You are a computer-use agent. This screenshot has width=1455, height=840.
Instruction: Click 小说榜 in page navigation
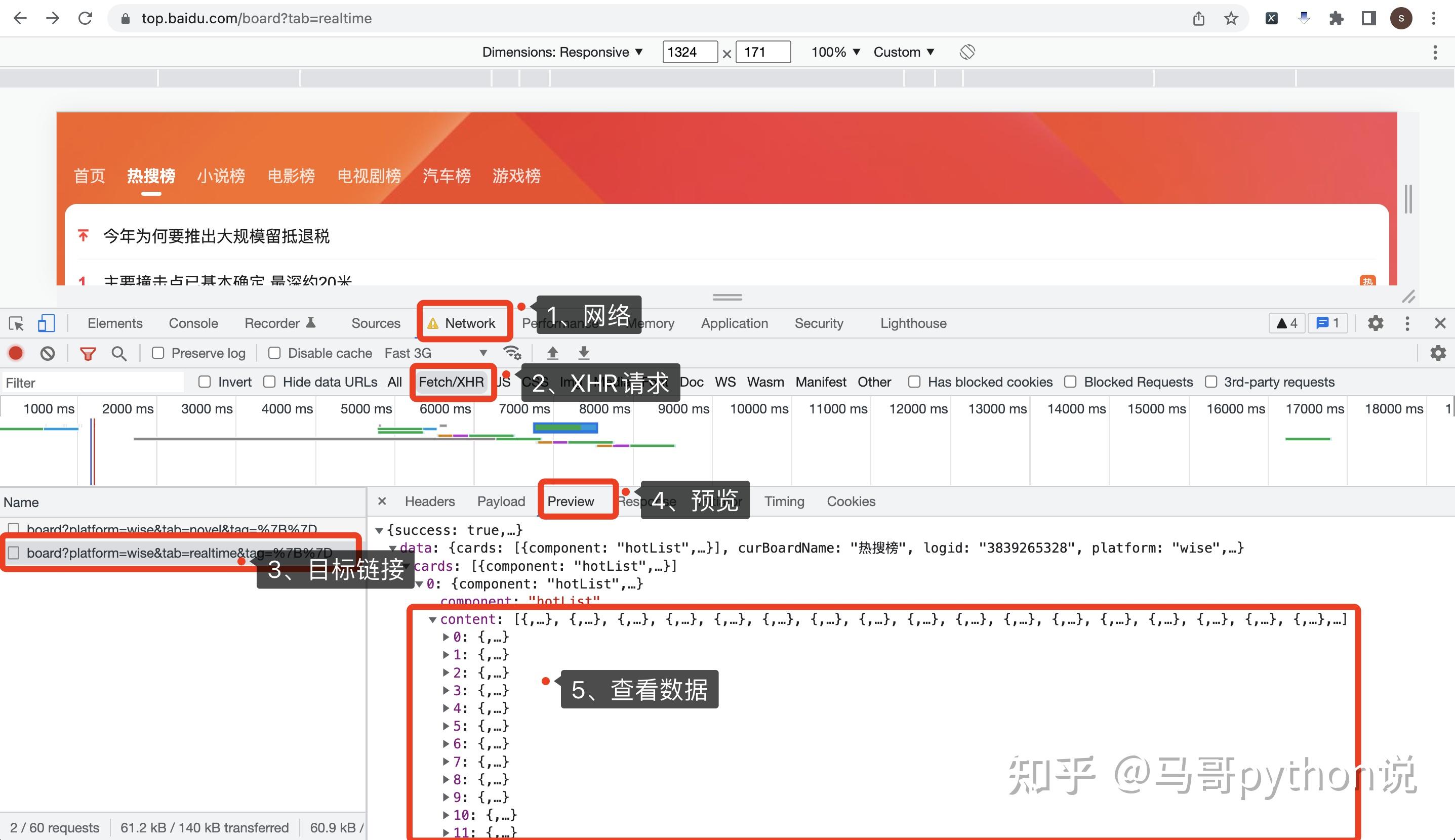(x=221, y=176)
